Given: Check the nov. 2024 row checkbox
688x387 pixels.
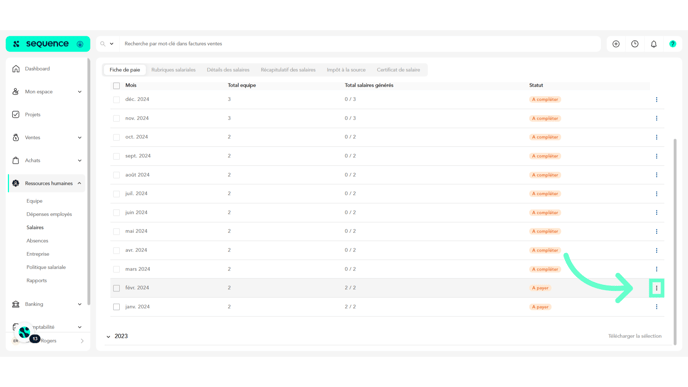Looking at the screenshot, I should click(x=116, y=118).
